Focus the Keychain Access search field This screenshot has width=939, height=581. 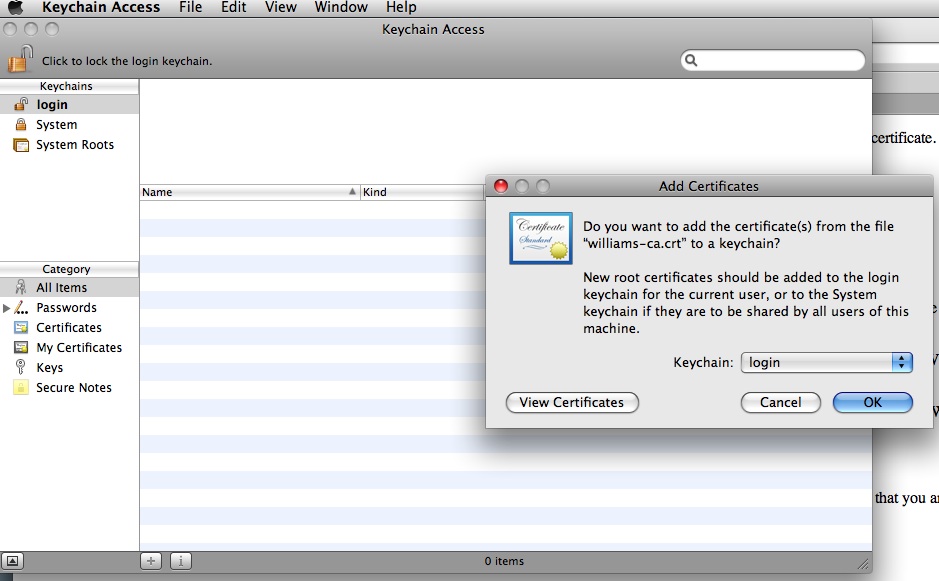point(773,60)
